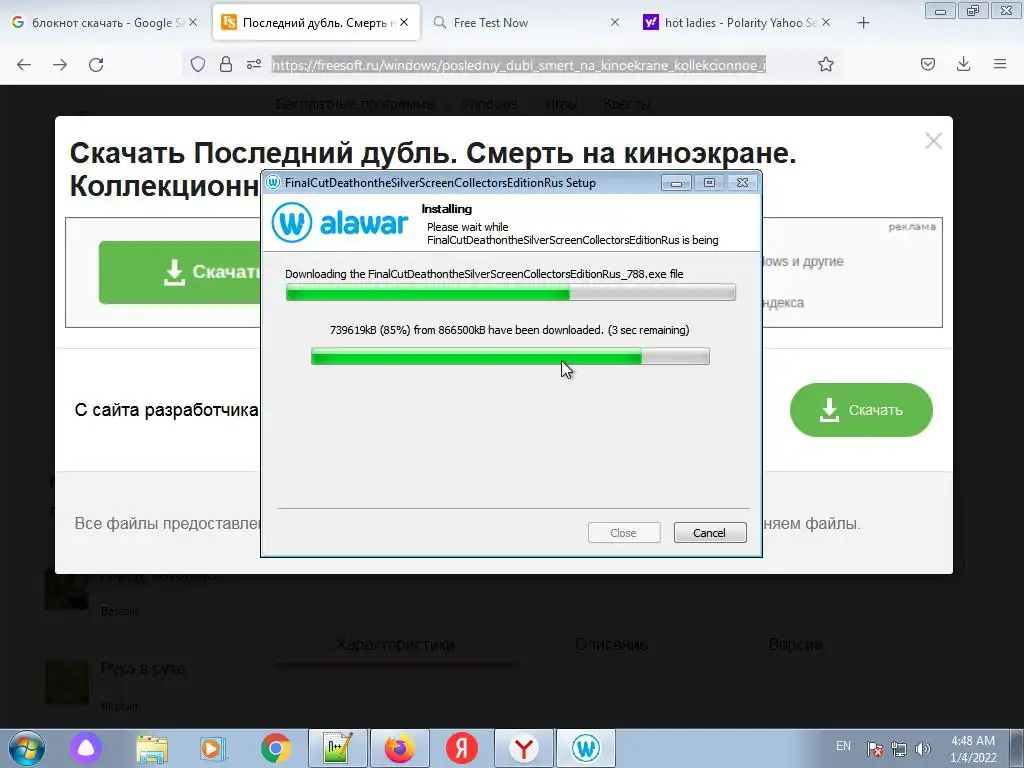The height and width of the screenshot is (768, 1024).
Task: Open a new browser tab
Action: (863, 23)
